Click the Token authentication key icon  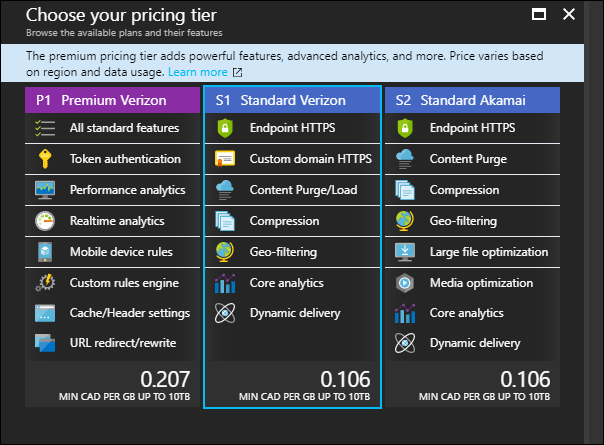[45, 159]
